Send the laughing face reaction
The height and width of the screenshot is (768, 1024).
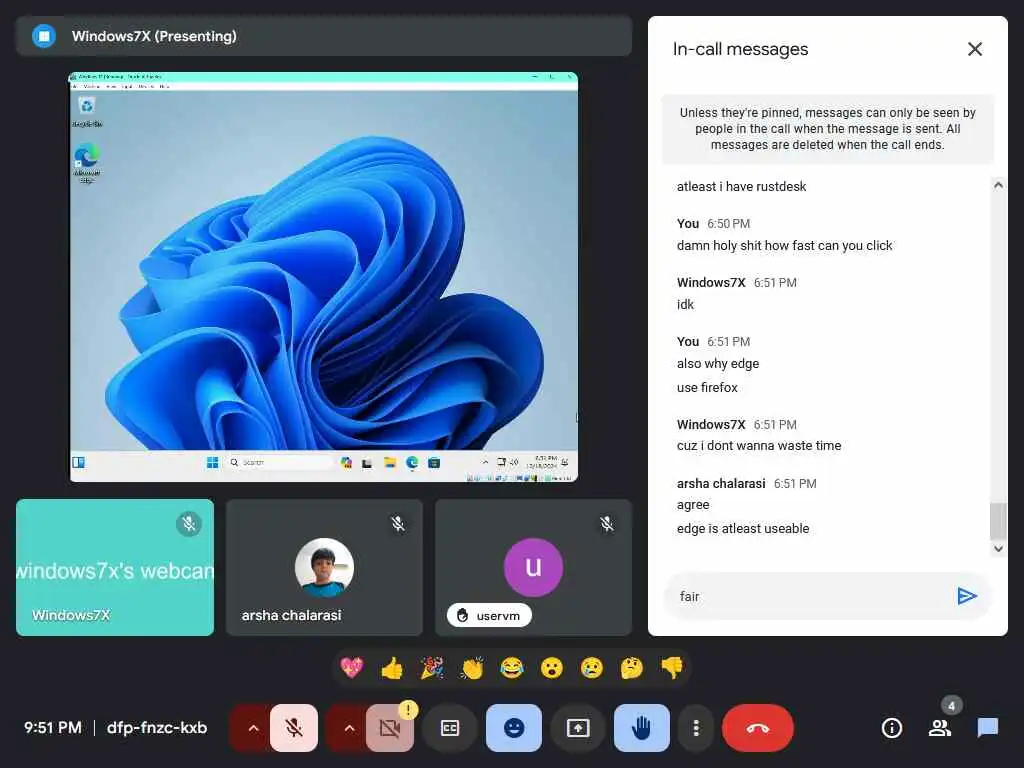512,667
